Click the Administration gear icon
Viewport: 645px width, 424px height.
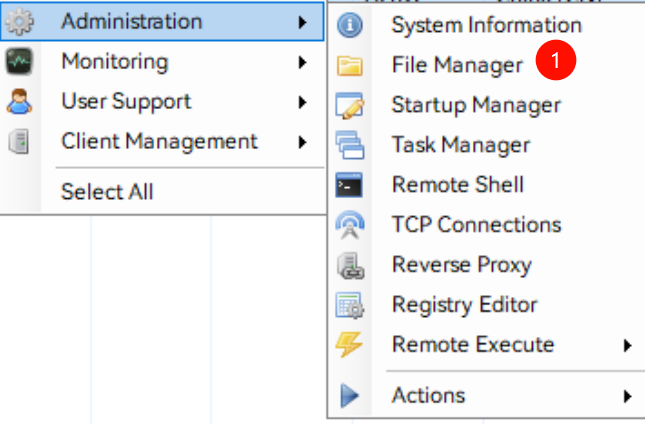[20, 21]
